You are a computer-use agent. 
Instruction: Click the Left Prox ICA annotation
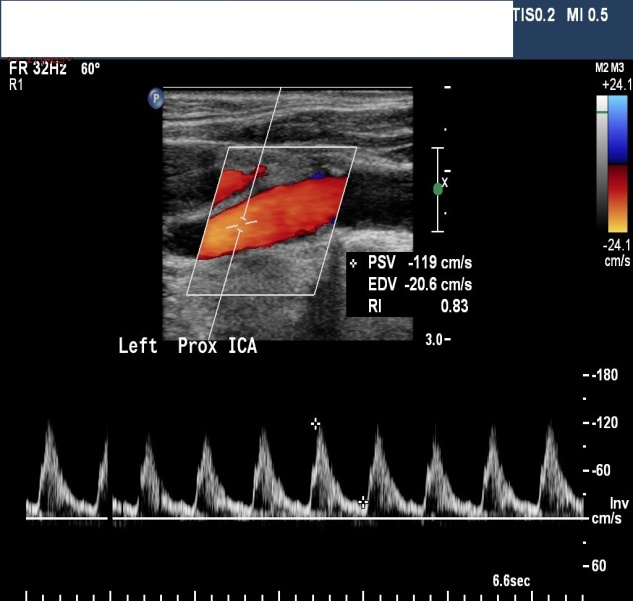pyautogui.click(x=187, y=347)
